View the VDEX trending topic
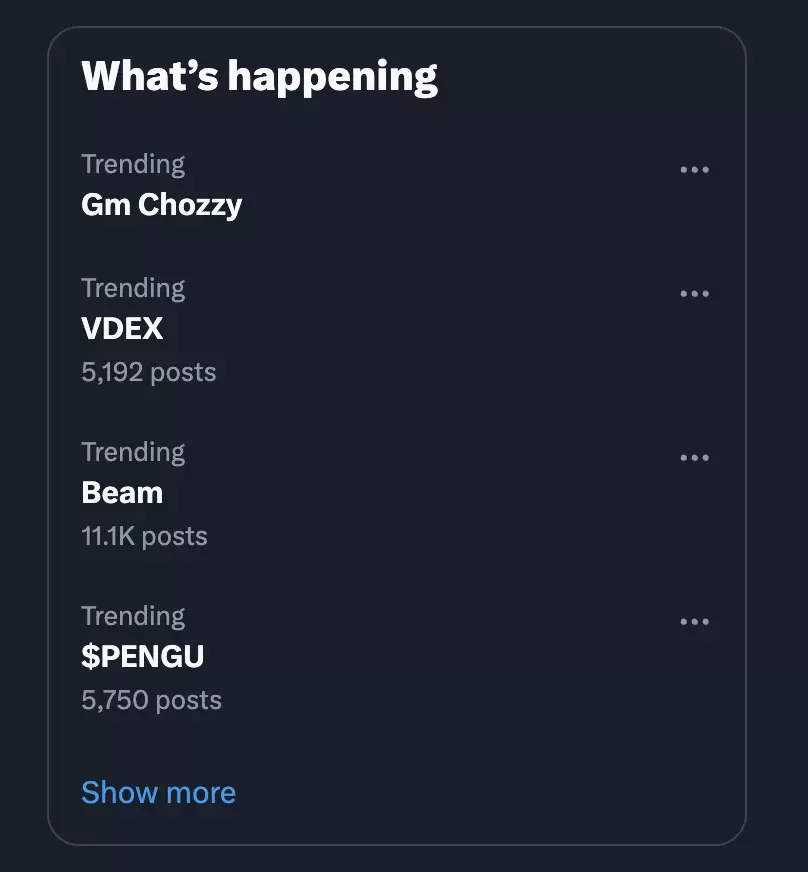The height and width of the screenshot is (872, 808). (122, 329)
